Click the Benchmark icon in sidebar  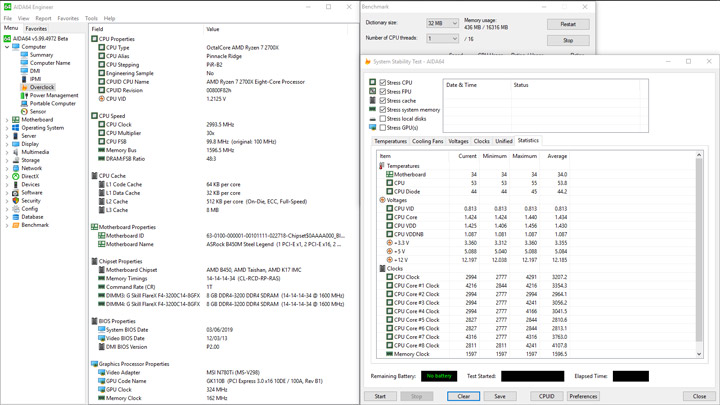tap(16, 225)
